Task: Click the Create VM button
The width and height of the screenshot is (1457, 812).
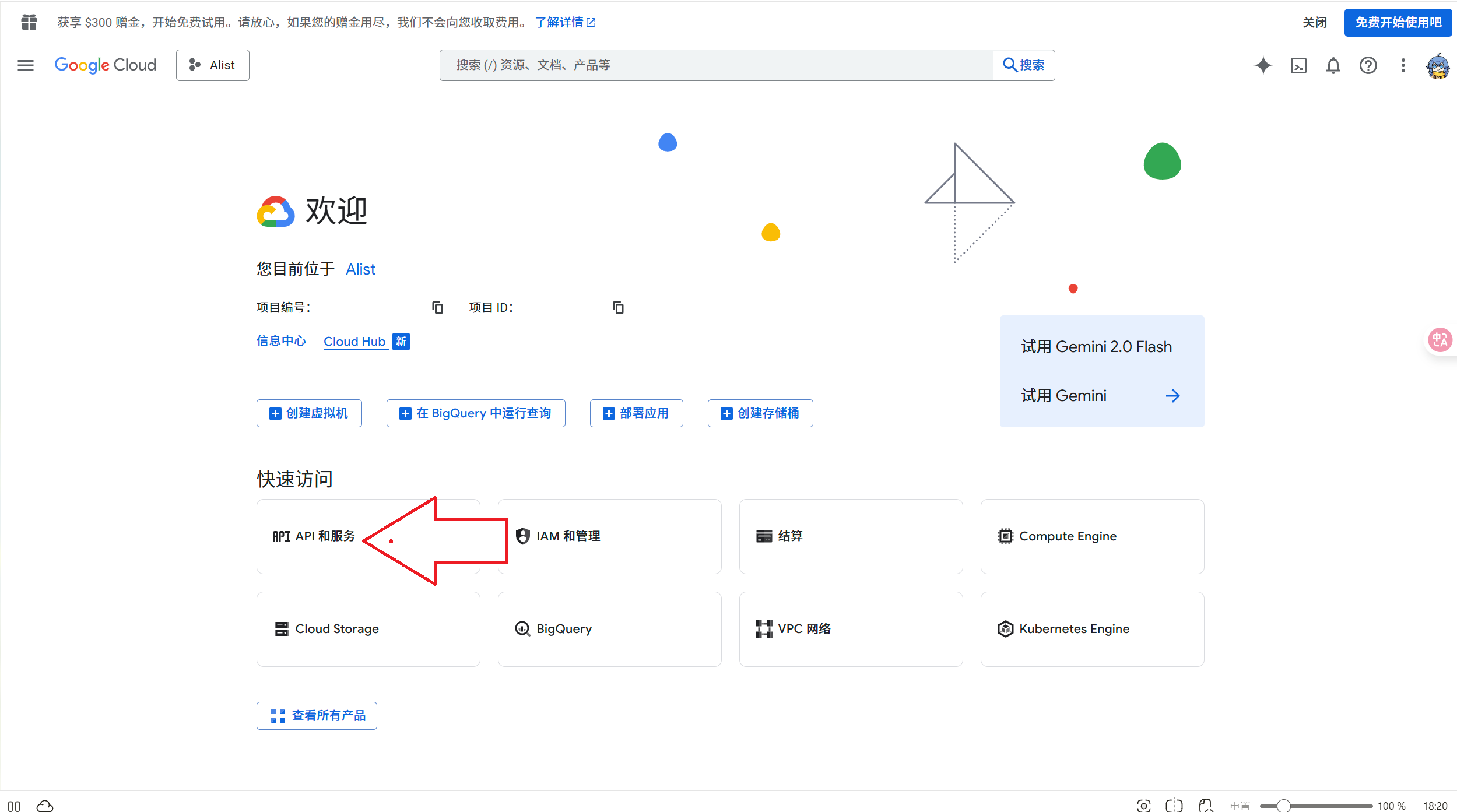Action: [x=309, y=413]
